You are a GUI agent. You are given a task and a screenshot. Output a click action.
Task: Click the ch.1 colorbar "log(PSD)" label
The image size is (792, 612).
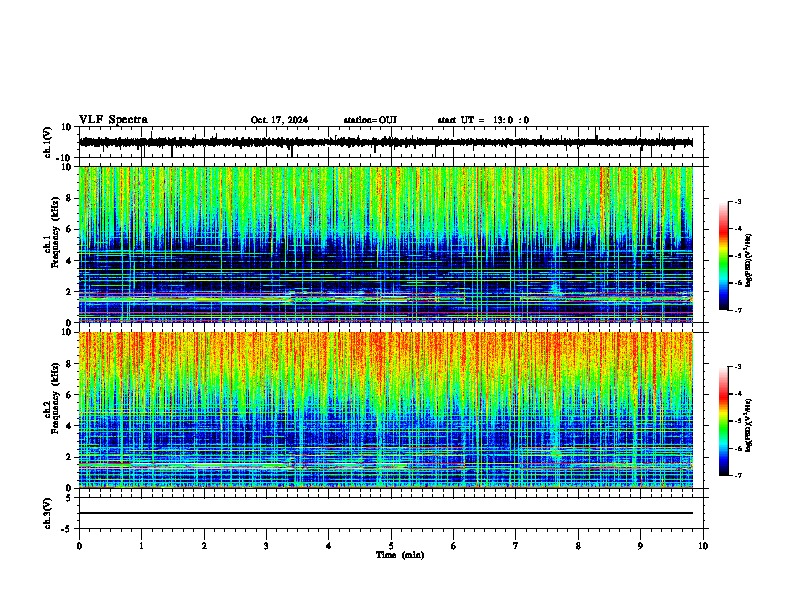[x=749, y=261]
